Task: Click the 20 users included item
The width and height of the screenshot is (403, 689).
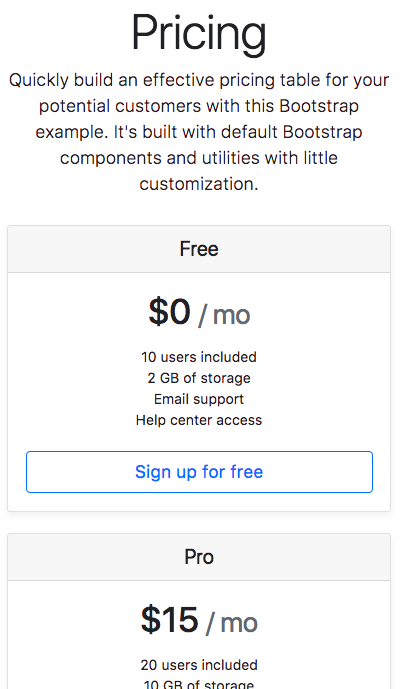Action: click(199, 665)
